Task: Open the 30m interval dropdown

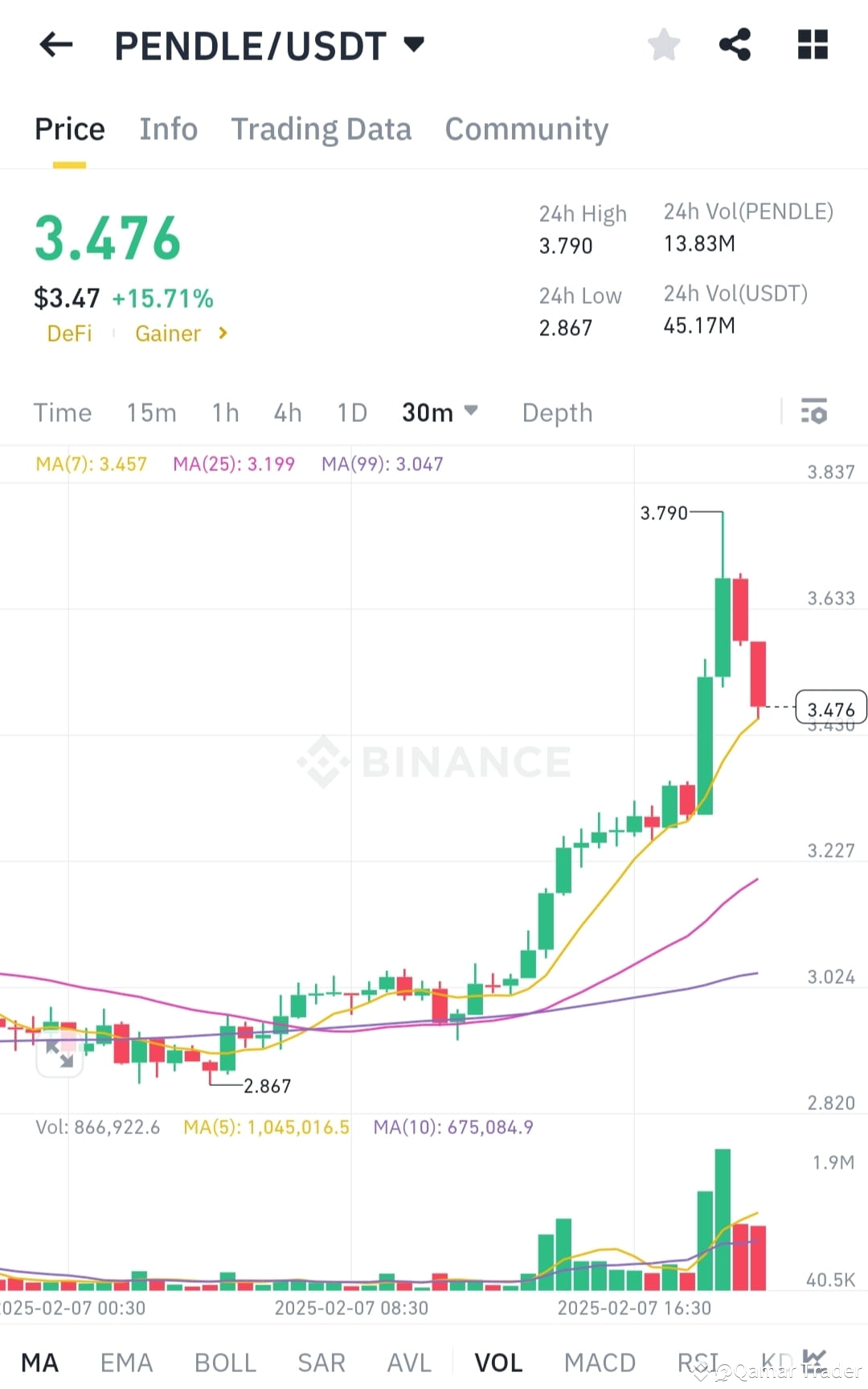Action: [x=440, y=412]
